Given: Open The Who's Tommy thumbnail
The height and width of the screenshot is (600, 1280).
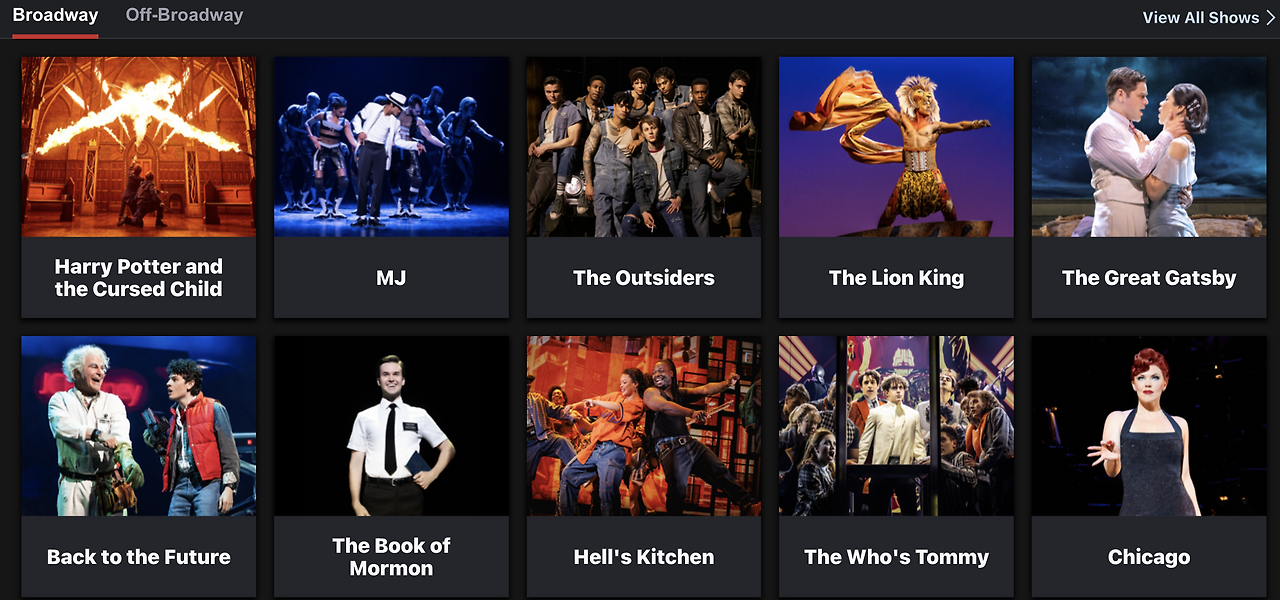Looking at the screenshot, I should tap(896, 426).
